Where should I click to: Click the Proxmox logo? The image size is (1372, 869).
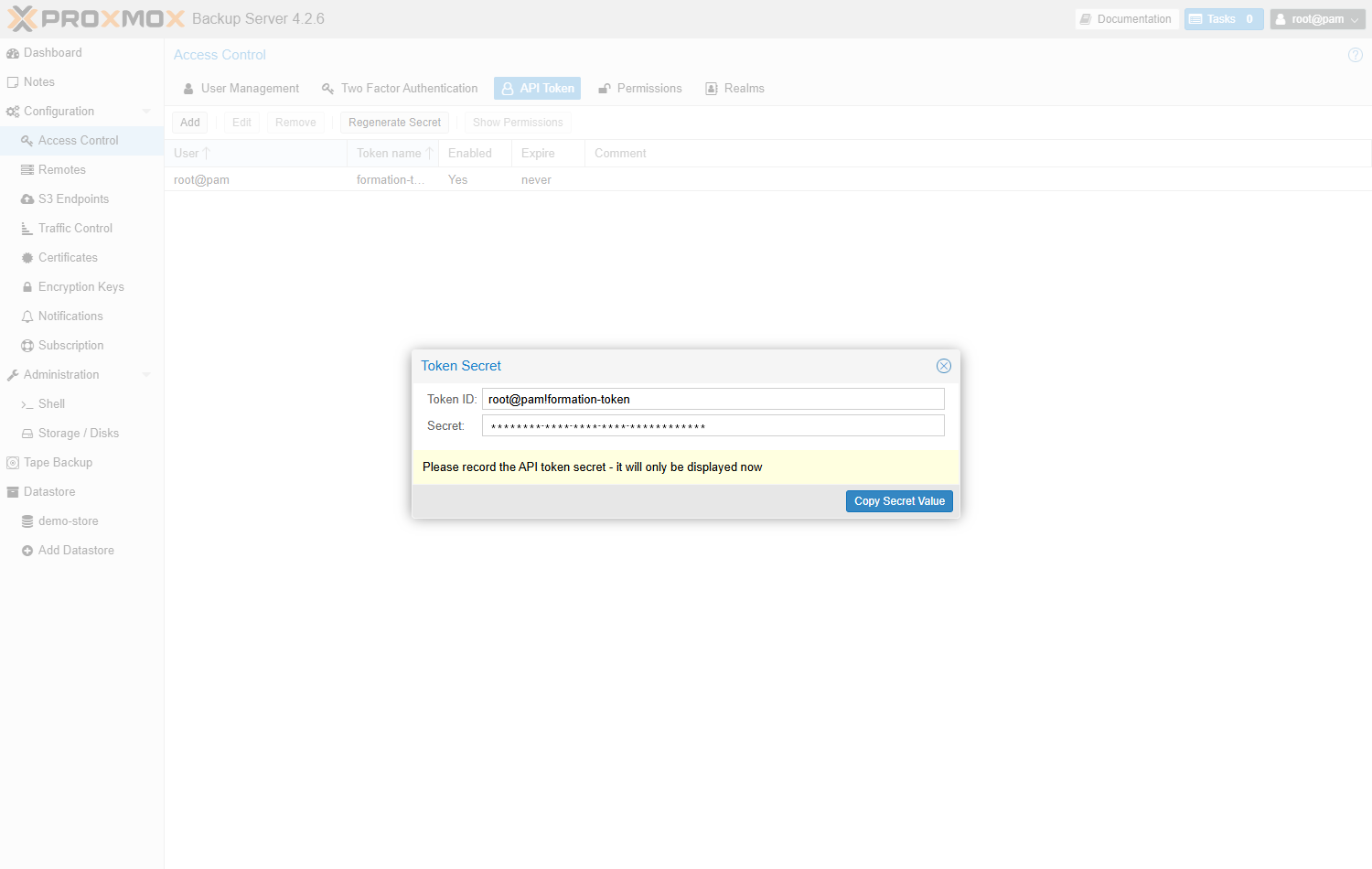click(x=96, y=18)
